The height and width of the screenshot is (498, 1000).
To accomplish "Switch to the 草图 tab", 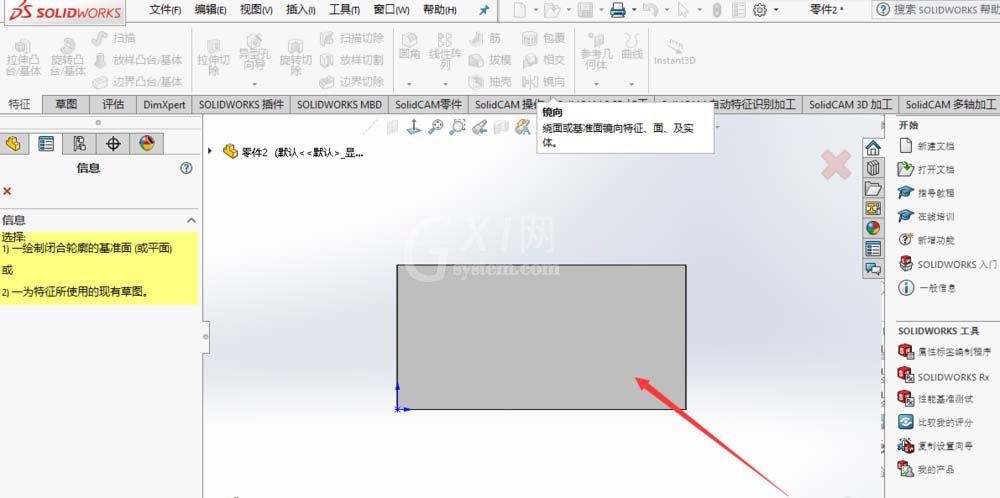I will [x=66, y=105].
